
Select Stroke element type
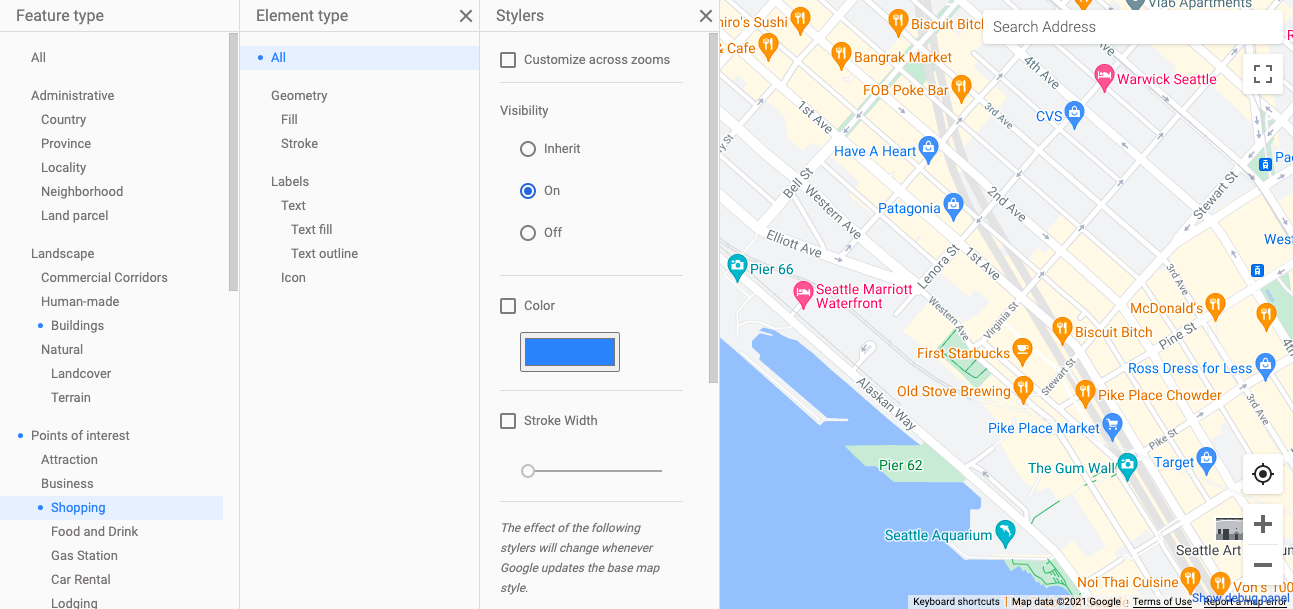click(x=300, y=144)
